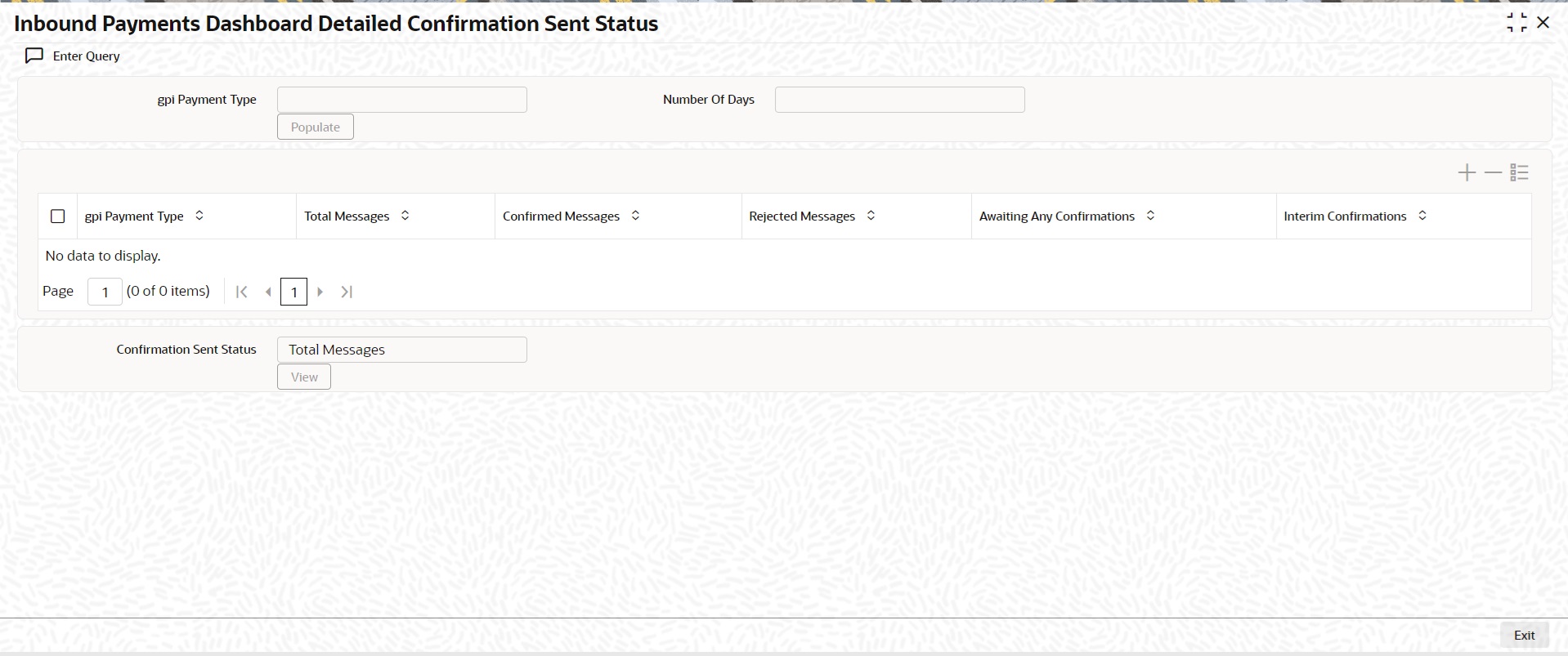
Task: Remove a row with the minus icon
Action: click(1493, 172)
